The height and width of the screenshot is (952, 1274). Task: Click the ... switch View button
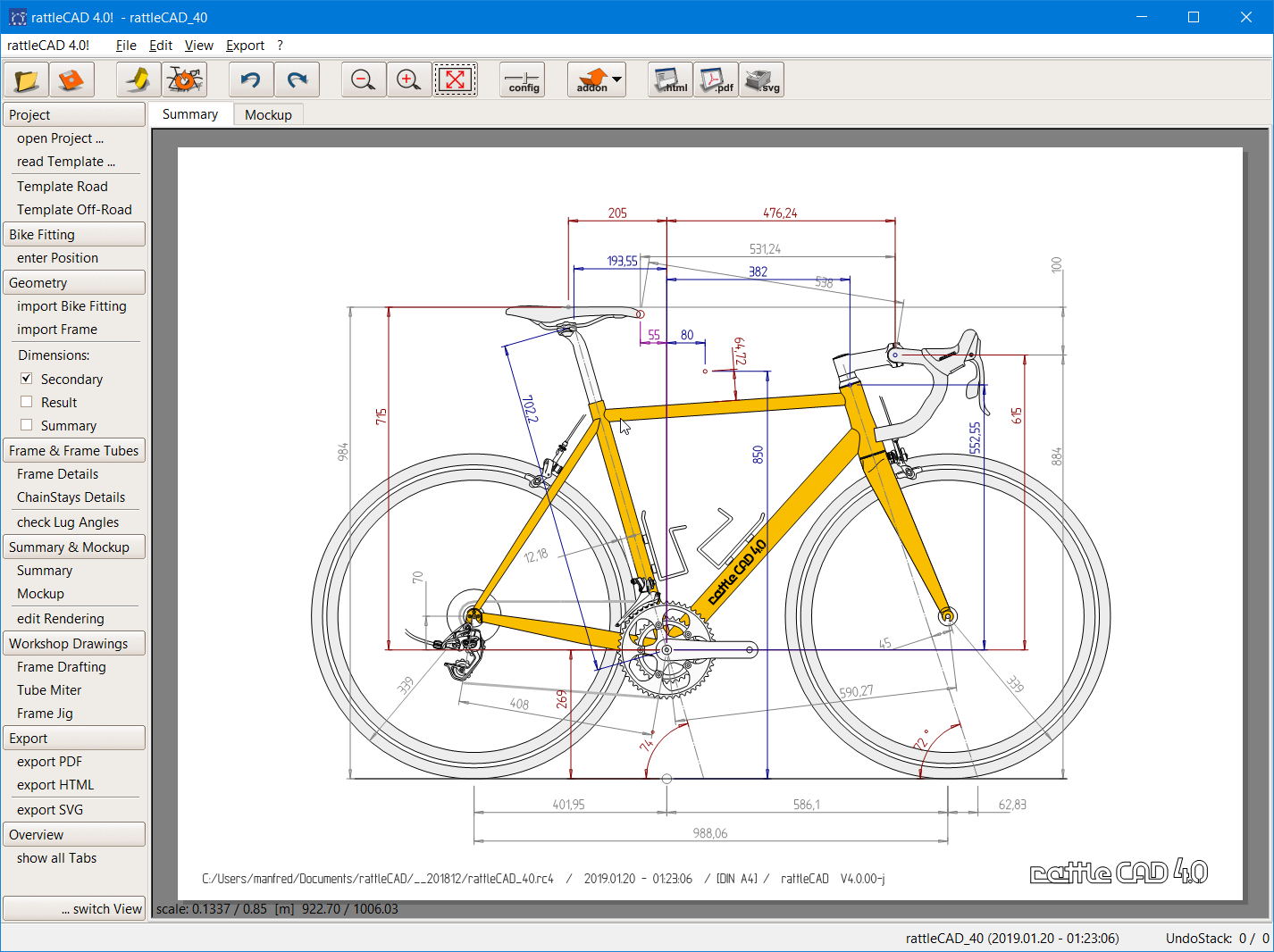pyautogui.click(x=74, y=908)
